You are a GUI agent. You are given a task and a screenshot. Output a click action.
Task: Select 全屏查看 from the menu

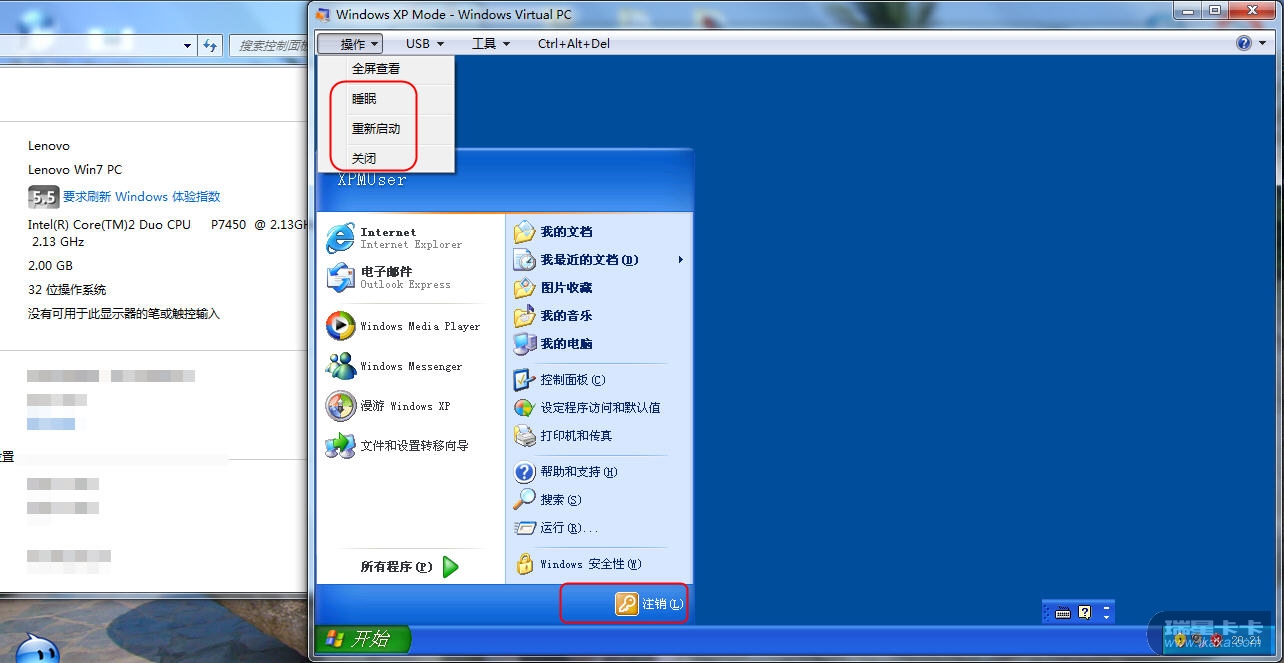386,69
